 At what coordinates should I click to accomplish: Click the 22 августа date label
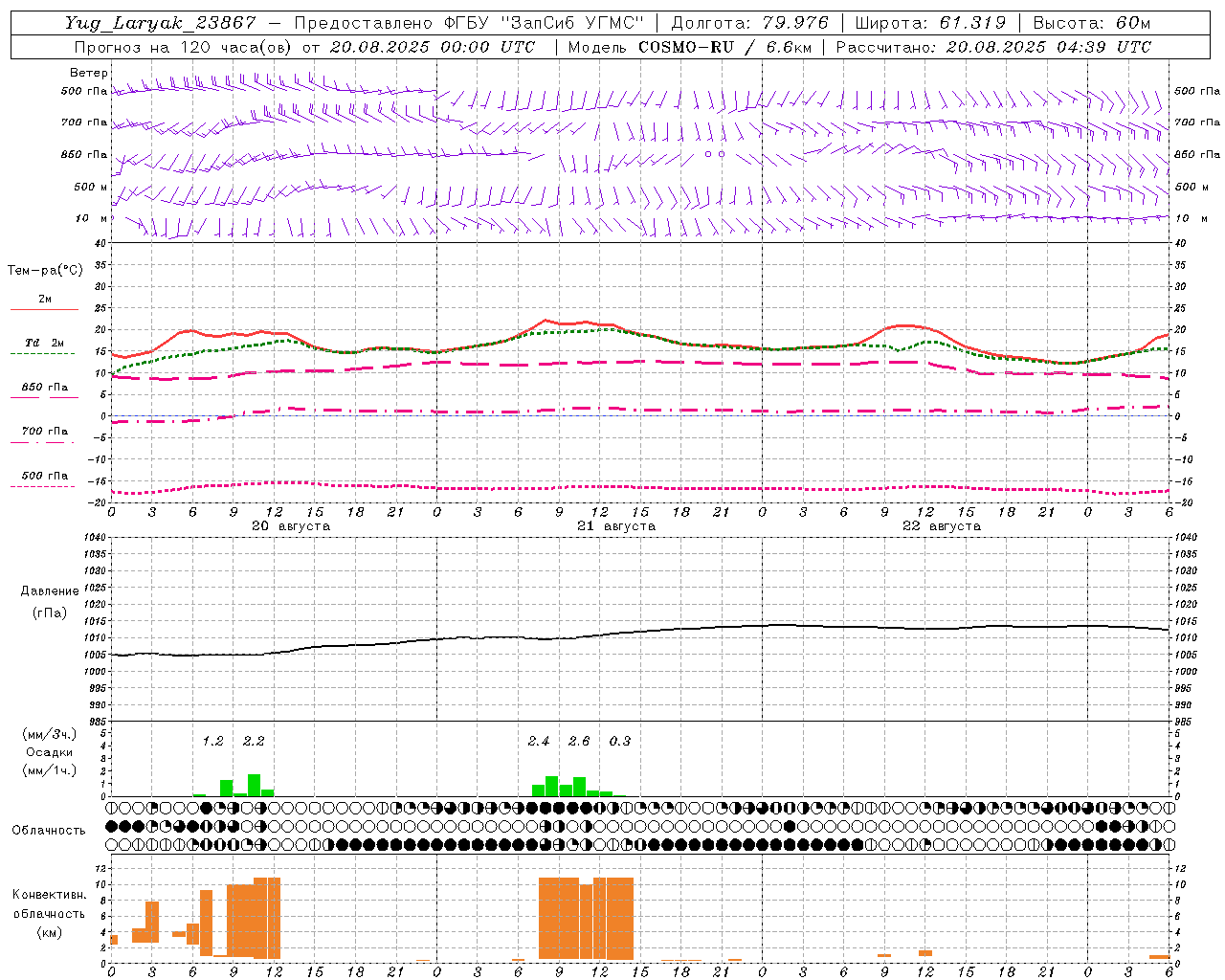click(942, 526)
